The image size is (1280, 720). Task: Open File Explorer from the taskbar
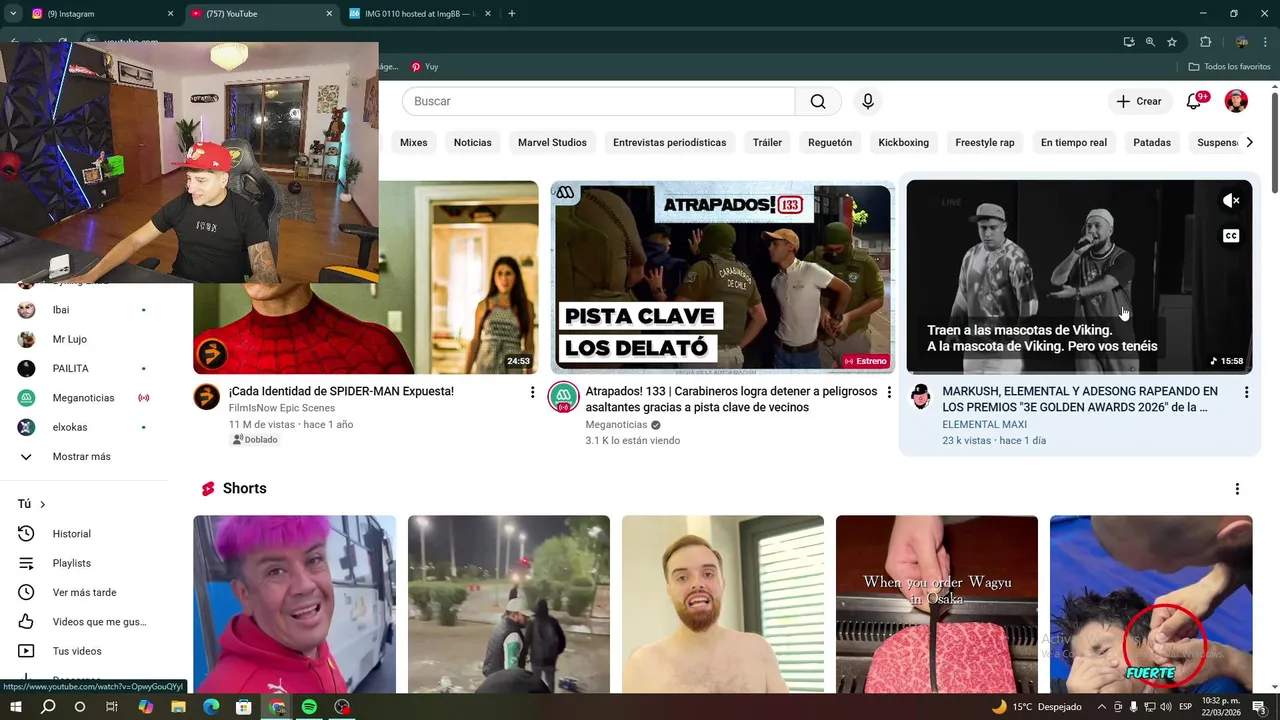[x=178, y=707]
